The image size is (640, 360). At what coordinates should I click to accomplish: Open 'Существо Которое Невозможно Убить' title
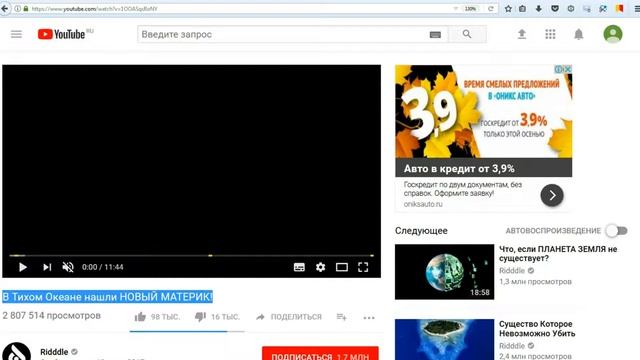537,329
